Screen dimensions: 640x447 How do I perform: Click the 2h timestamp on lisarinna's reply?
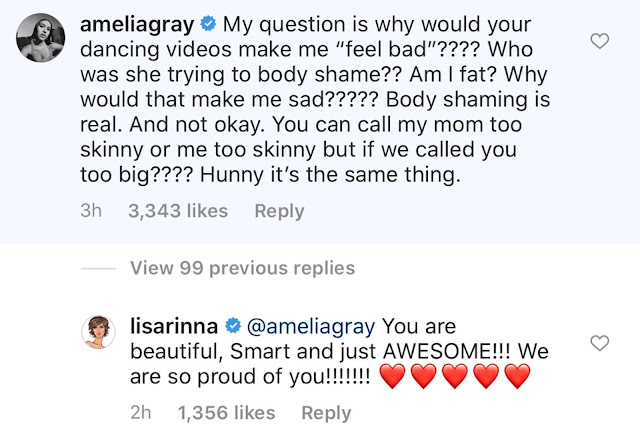141,412
